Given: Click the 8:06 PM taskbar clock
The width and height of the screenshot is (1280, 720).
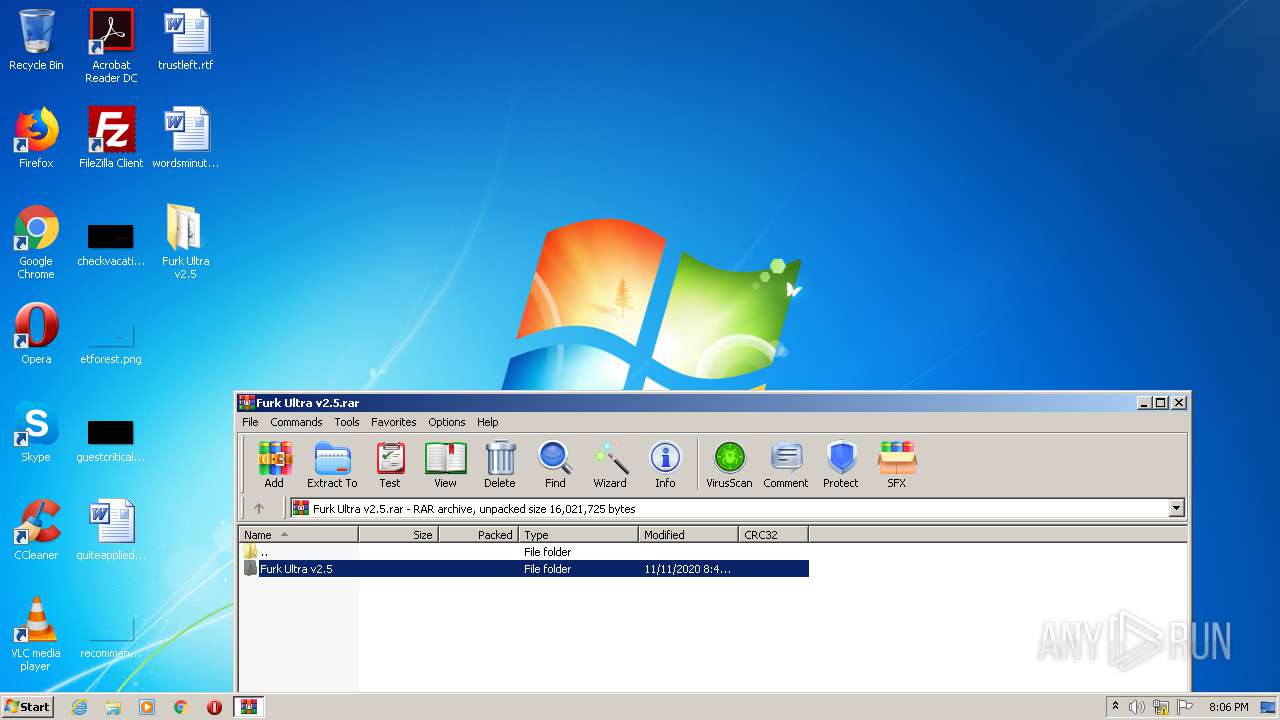Looking at the screenshot, I should point(1228,707).
